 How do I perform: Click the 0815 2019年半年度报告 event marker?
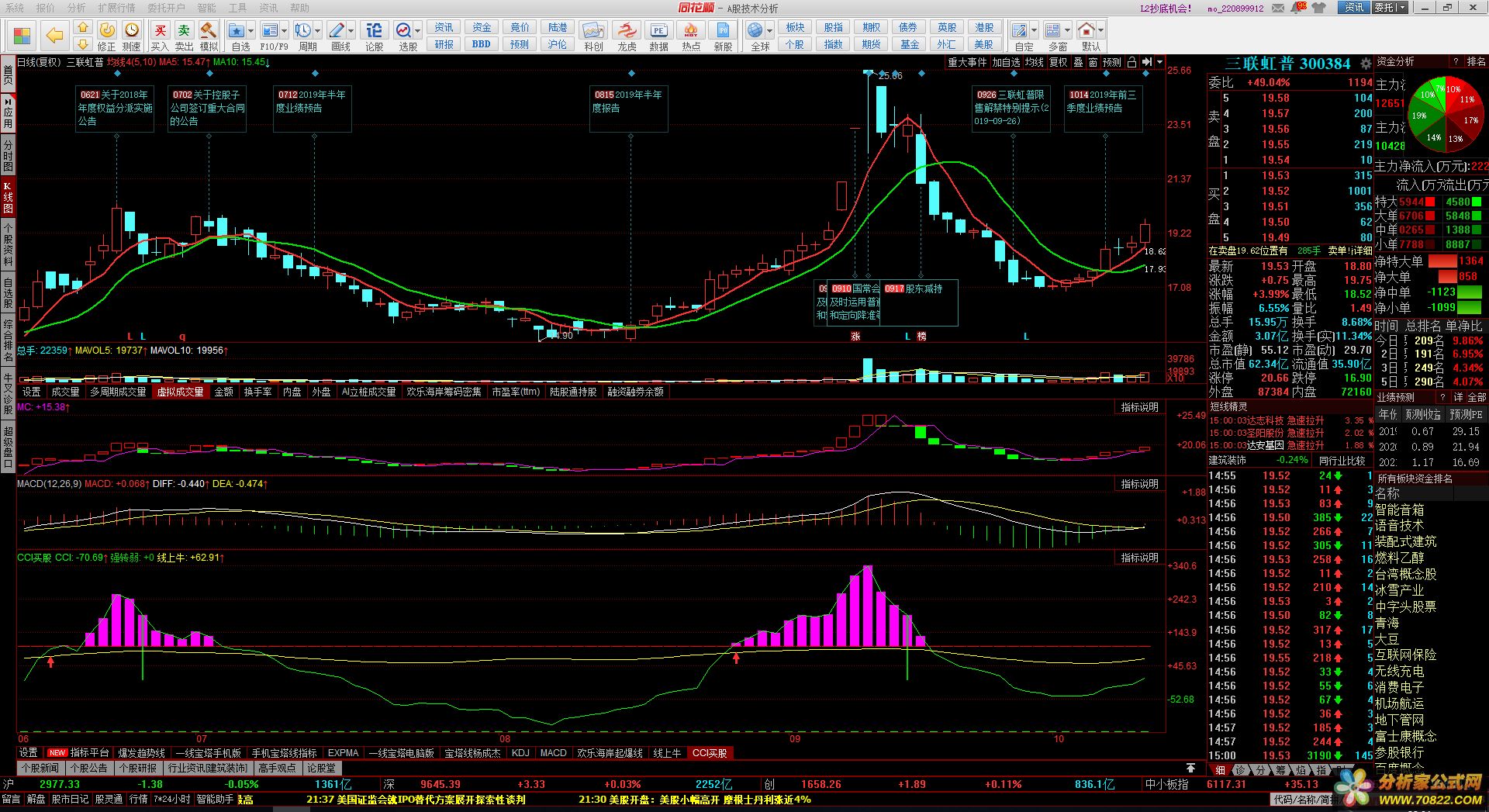tap(628, 109)
